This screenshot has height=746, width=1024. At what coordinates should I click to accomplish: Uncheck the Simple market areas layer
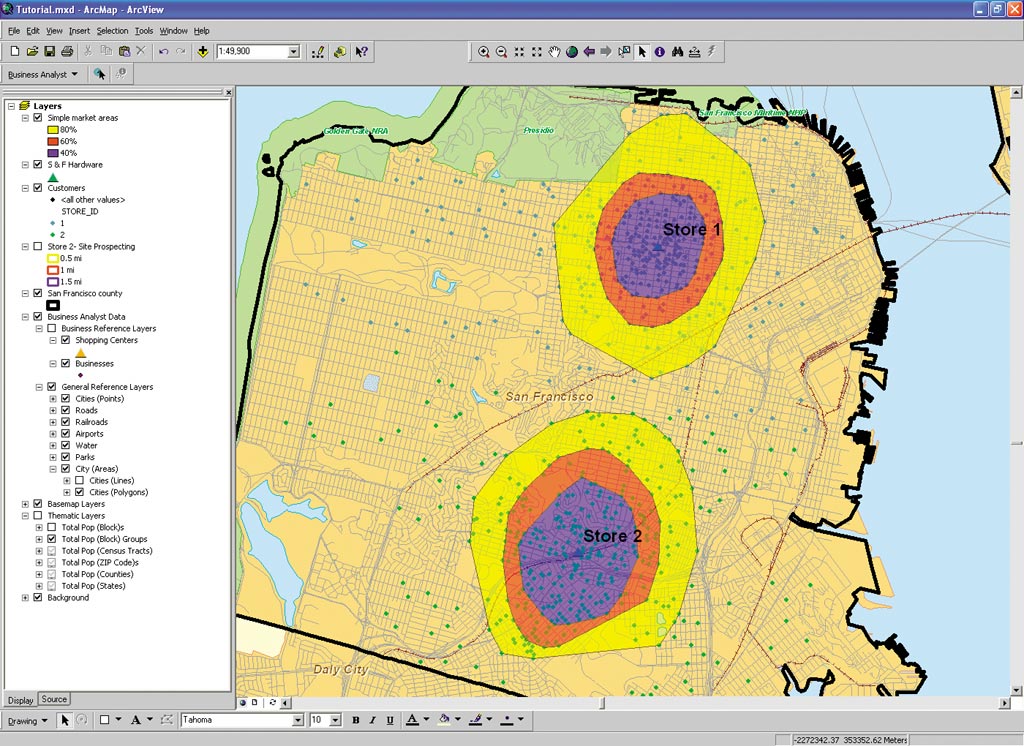point(38,118)
